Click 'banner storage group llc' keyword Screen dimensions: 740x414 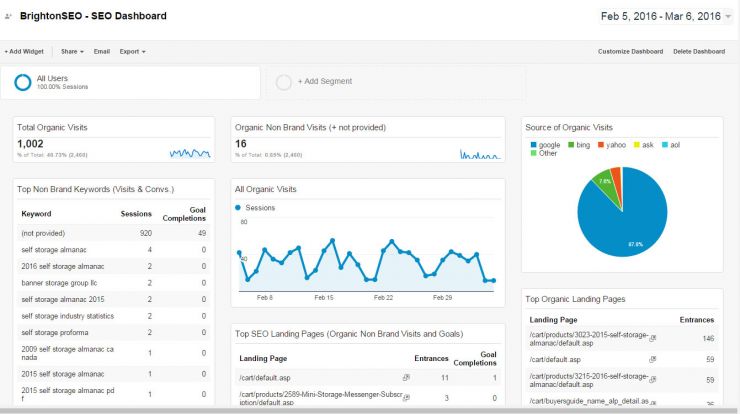click(x=59, y=283)
